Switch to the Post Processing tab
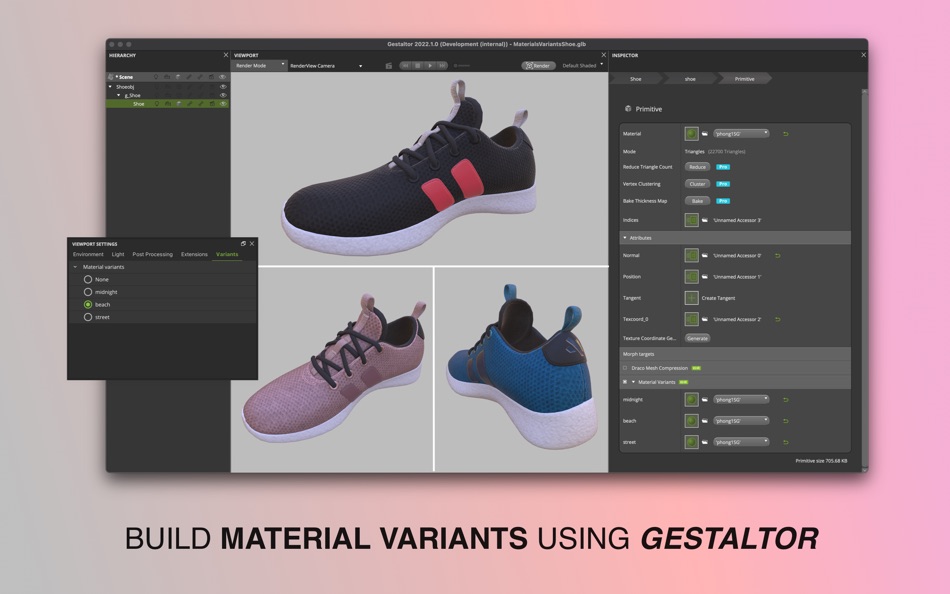This screenshot has height=594, width=950. coord(153,255)
